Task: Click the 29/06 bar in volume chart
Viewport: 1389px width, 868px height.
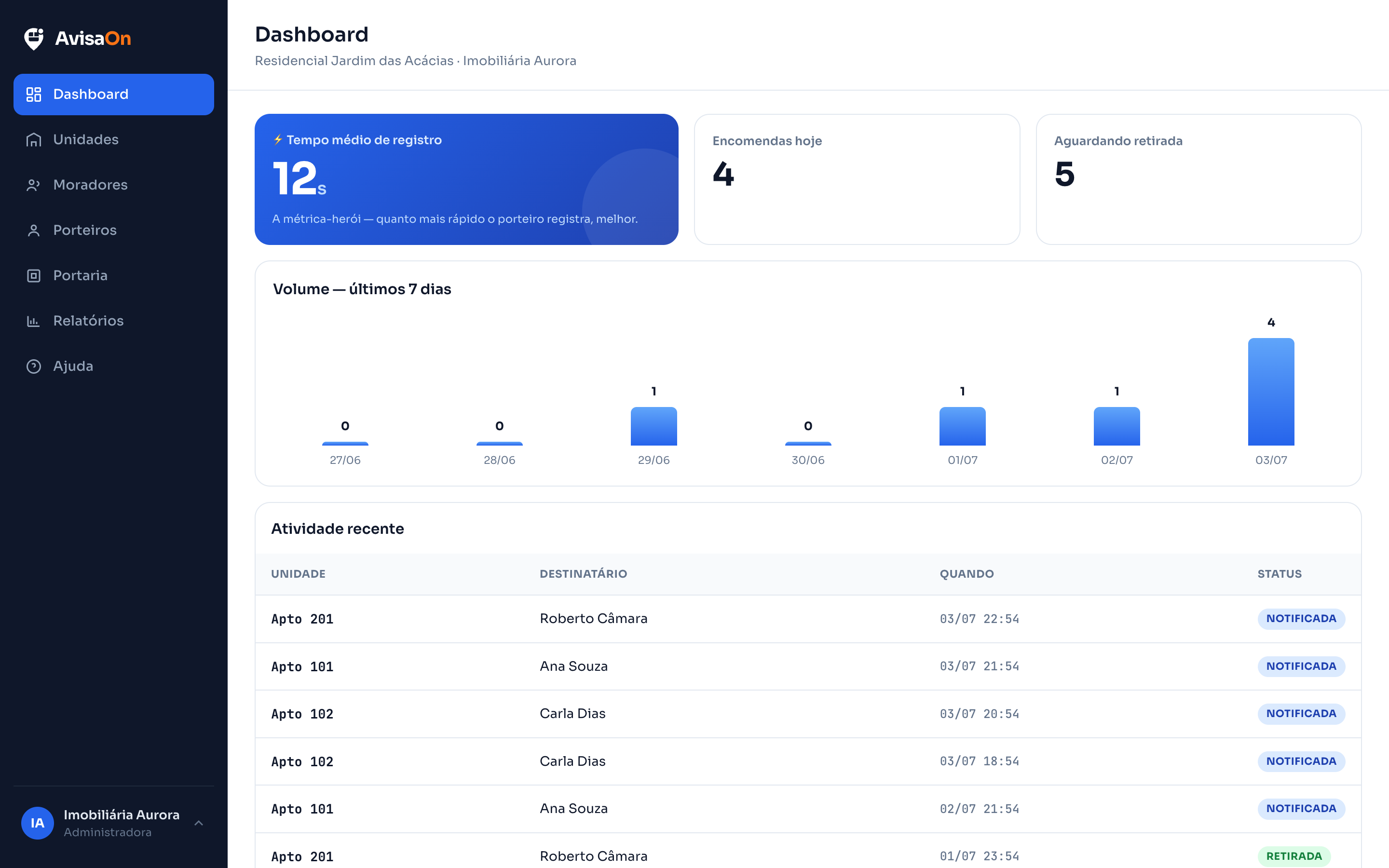Action: tap(654, 427)
